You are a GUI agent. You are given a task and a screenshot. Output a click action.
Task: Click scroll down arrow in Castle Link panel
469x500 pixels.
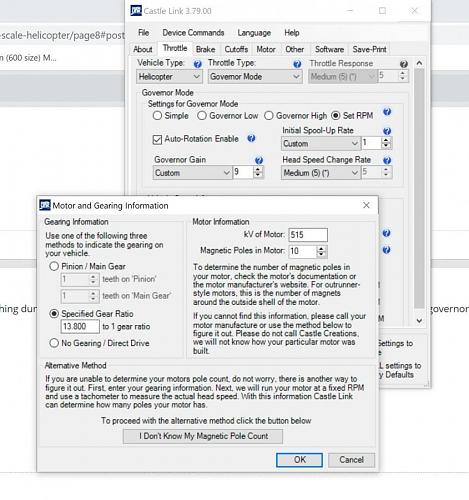(x=419, y=321)
